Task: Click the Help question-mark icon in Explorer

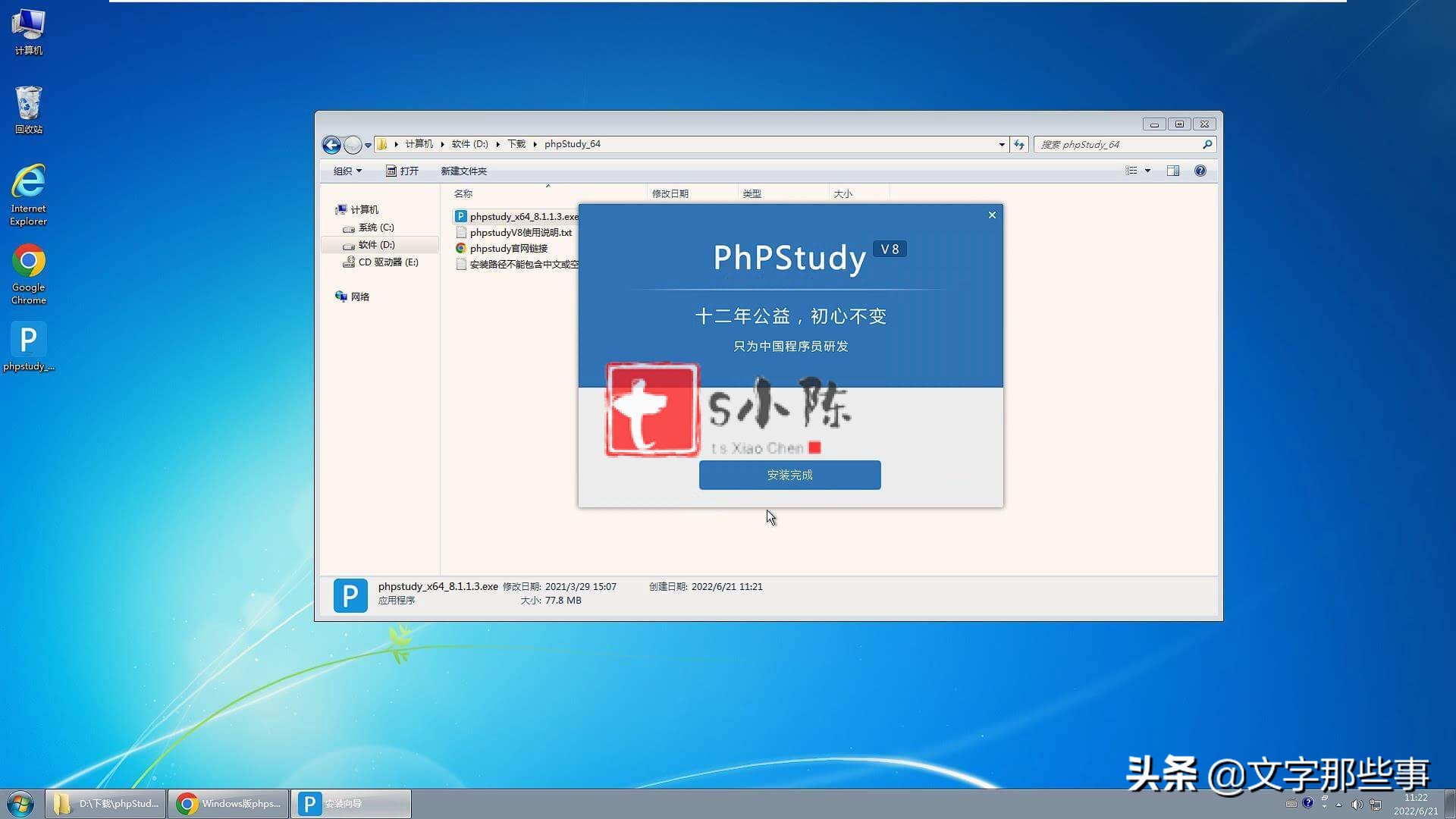Action: tap(1200, 171)
